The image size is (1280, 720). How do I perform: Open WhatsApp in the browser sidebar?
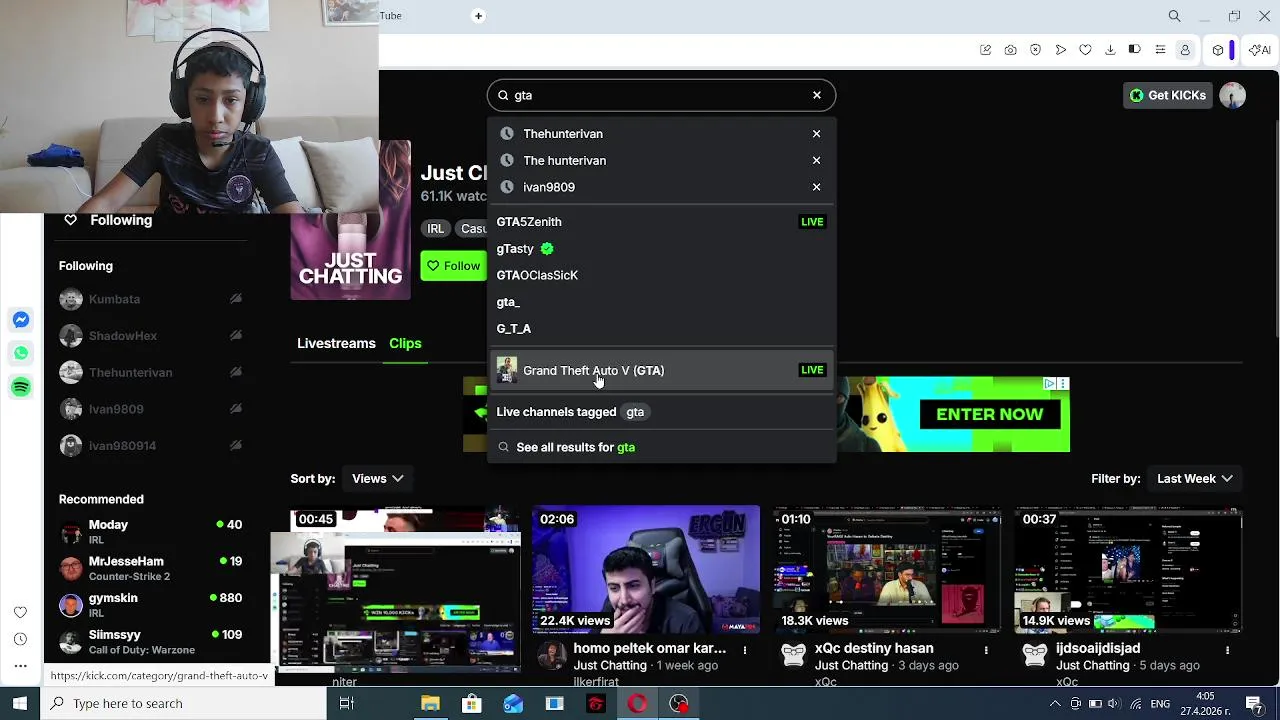[21, 353]
